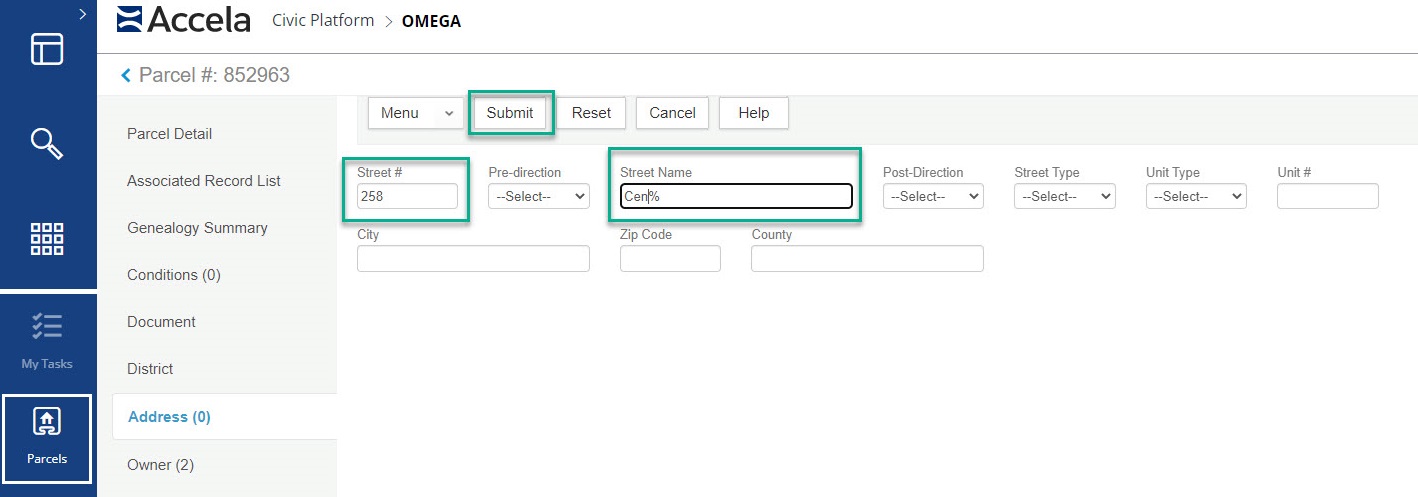Select the Parcels sidebar icon
This screenshot has width=1418, height=497.
coord(47,437)
